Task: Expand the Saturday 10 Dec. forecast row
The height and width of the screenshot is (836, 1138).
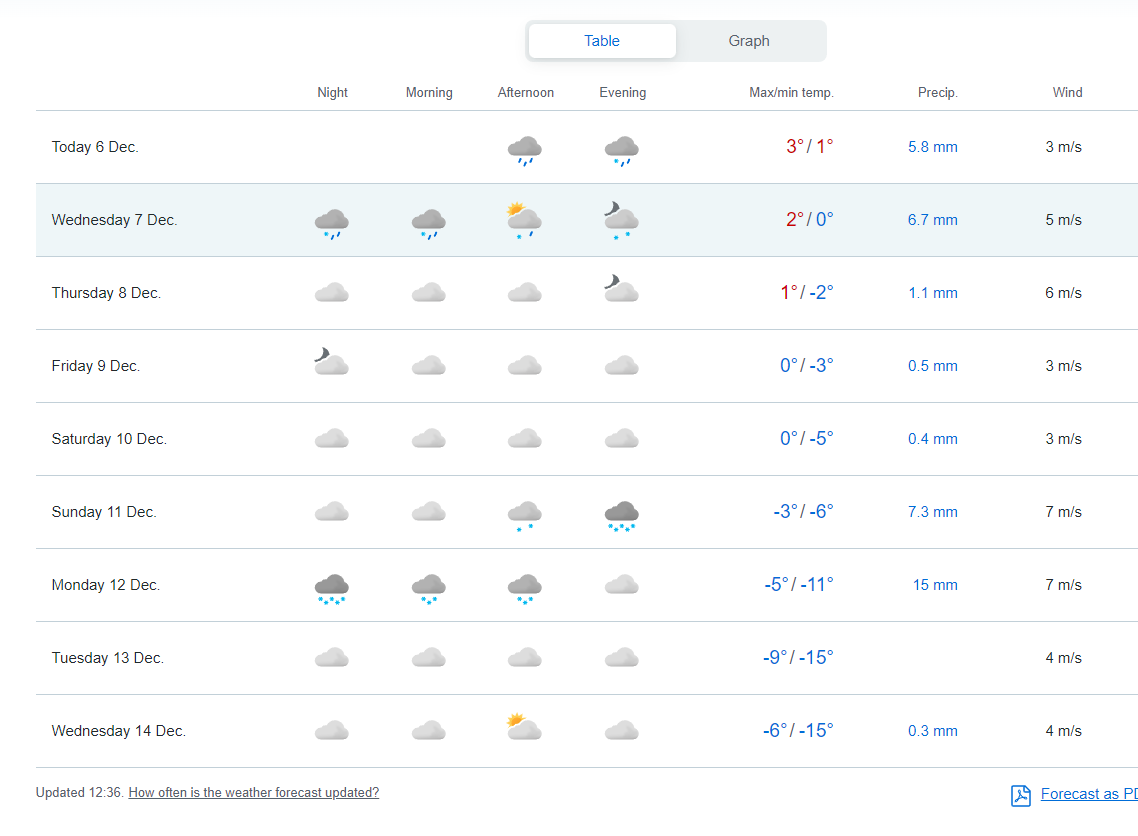Action: (x=109, y=439)
